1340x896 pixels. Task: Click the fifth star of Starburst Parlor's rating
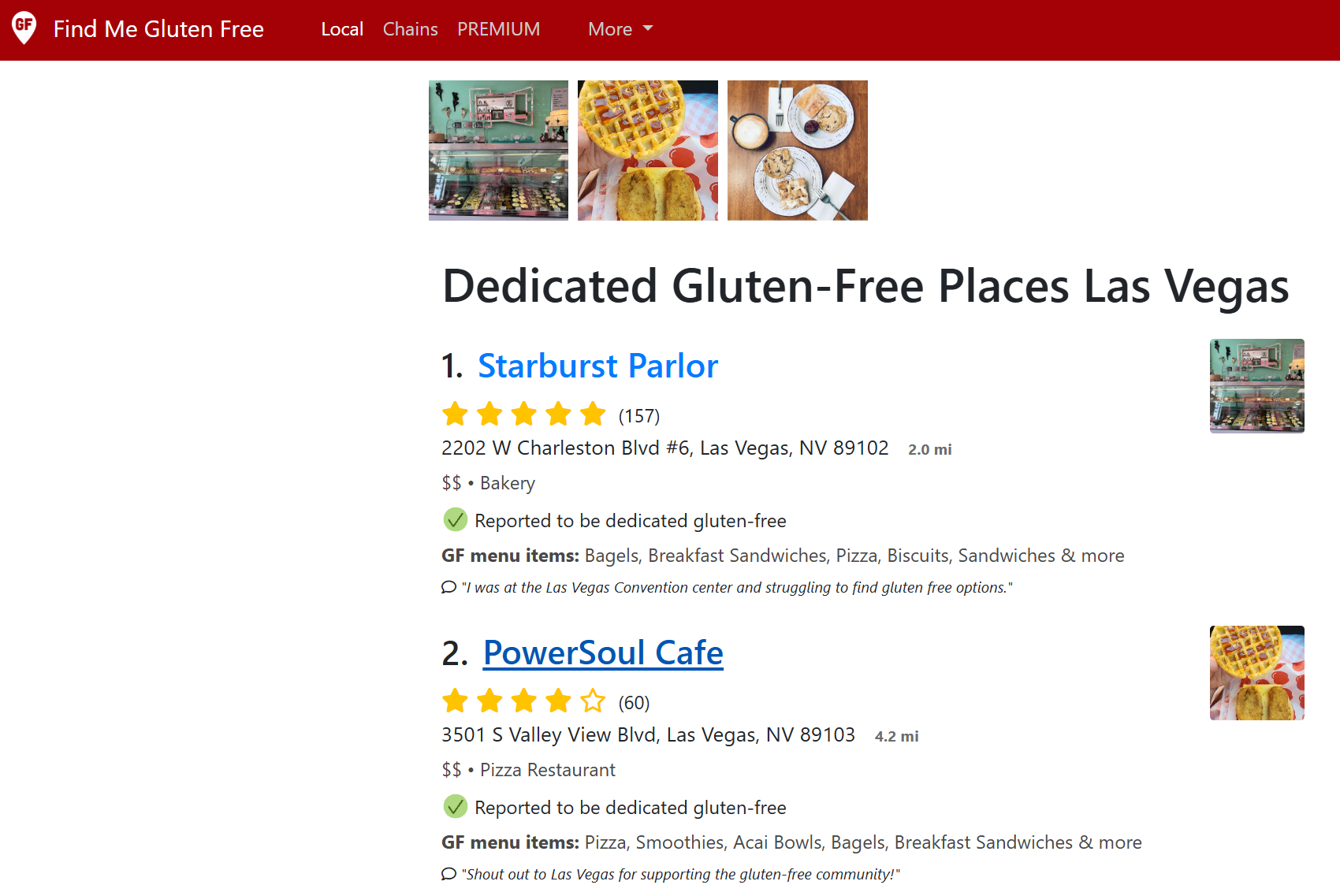593,414
